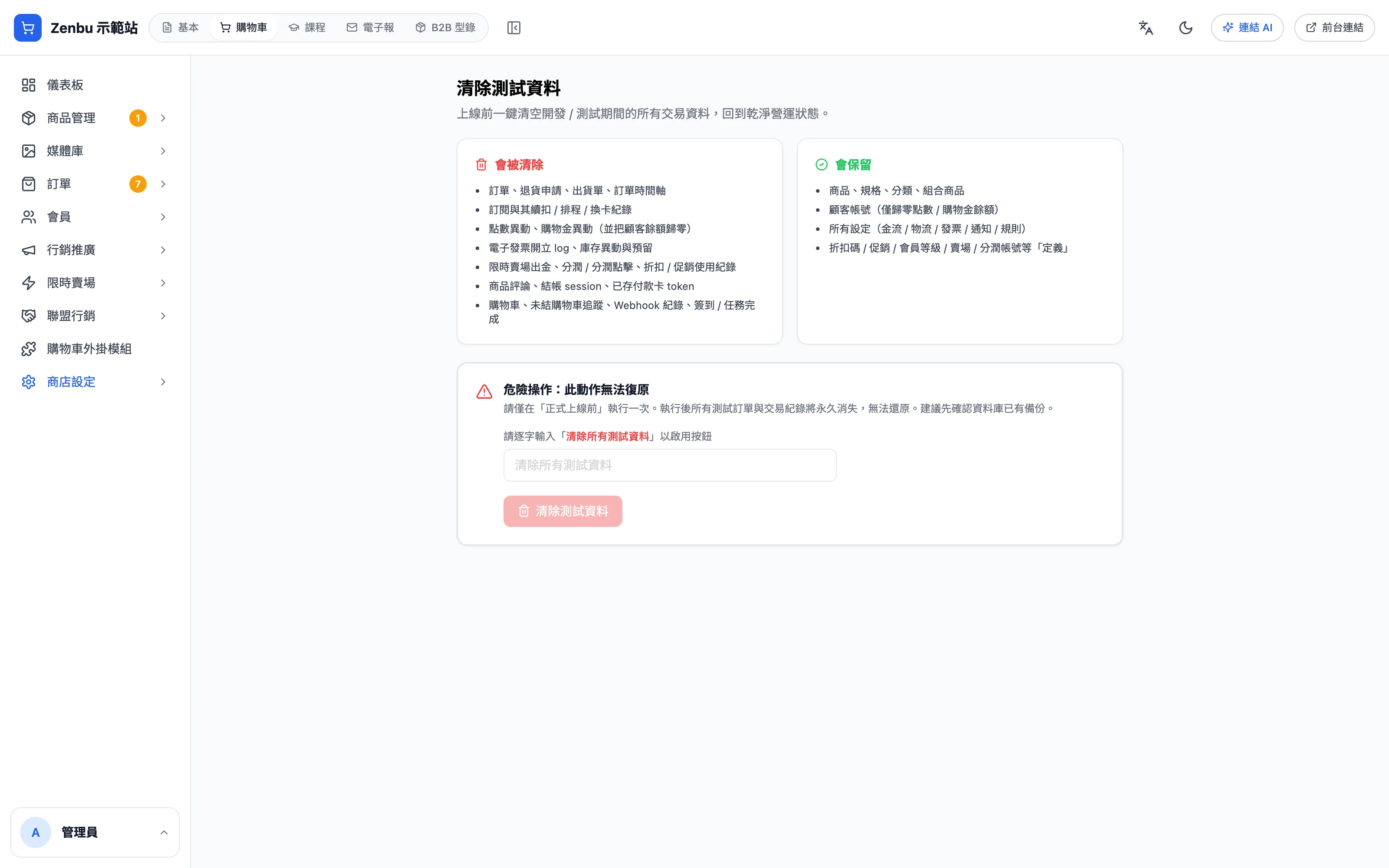Click the 商店設定 gear icon
Viewport: 1389px width, 868px height.
29,382
